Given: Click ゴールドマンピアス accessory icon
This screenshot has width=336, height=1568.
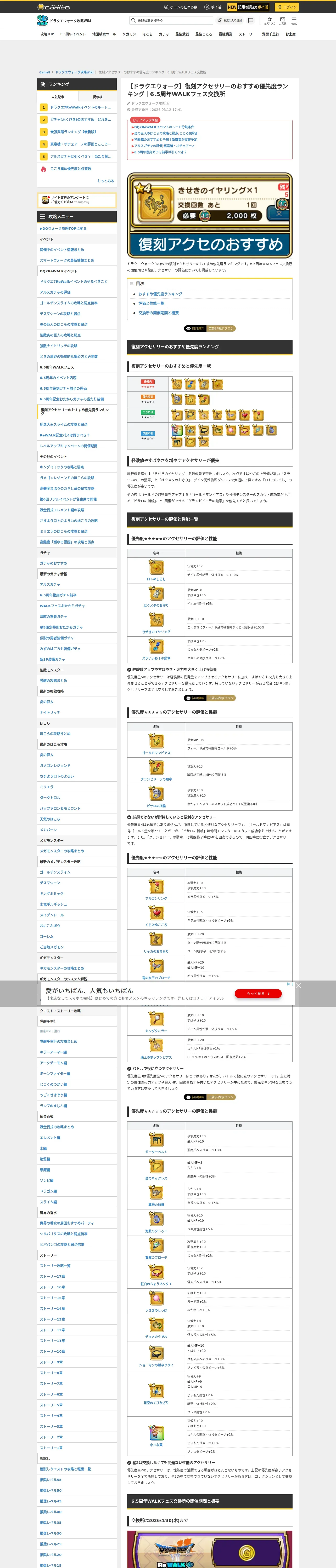Looking at the screenshot, I should [156, 741].
